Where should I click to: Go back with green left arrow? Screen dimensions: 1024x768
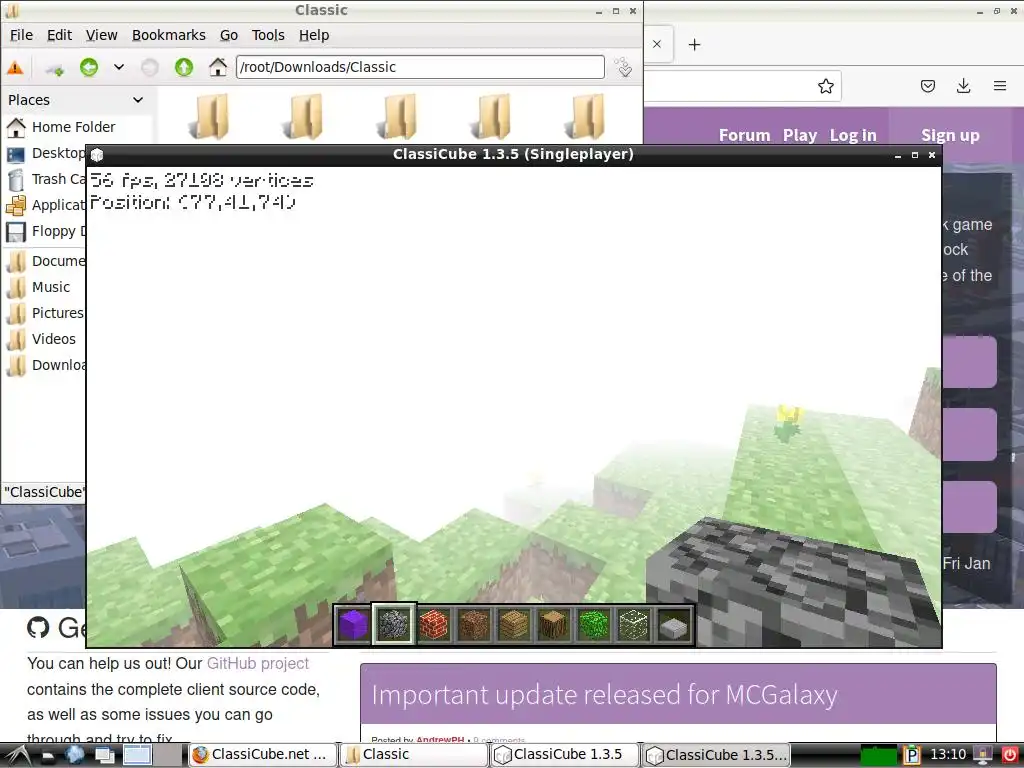pos(89,67)
